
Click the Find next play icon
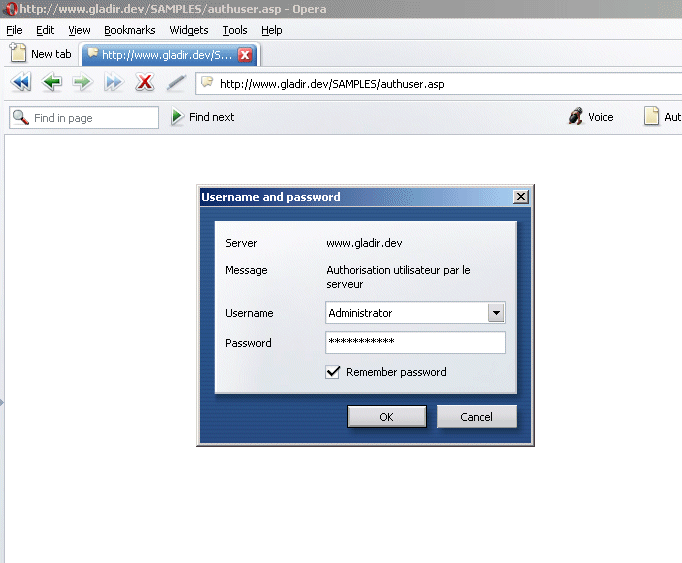(x=177, y=116)
